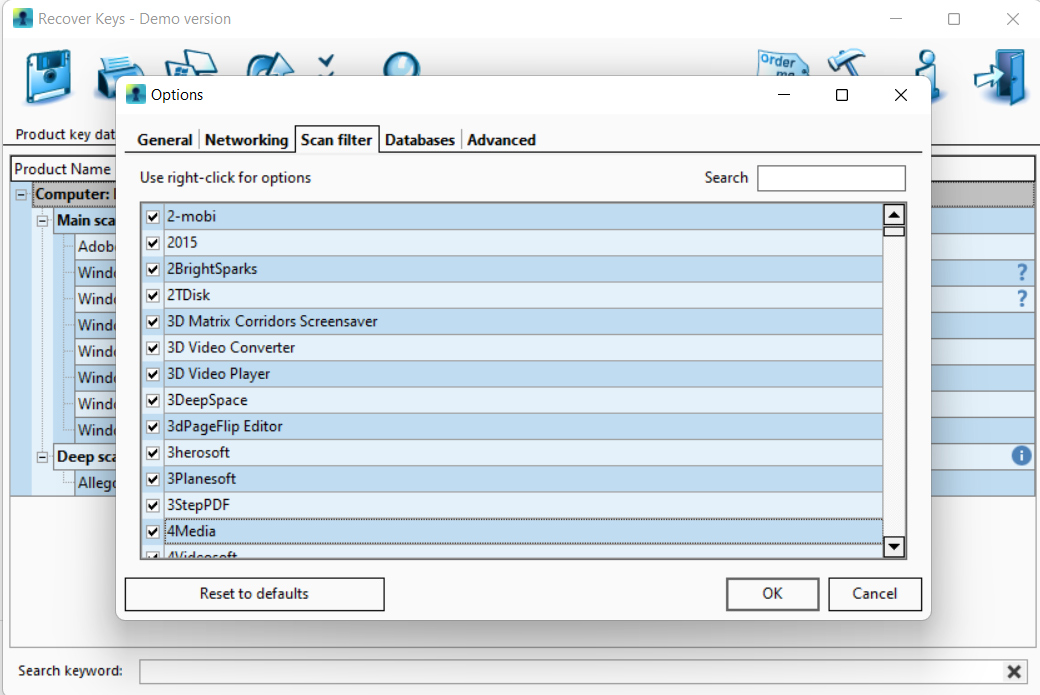Click the scan filter list scroll-down arrow
Screen dimensions: 1040x695
click(x=894, y=546)
